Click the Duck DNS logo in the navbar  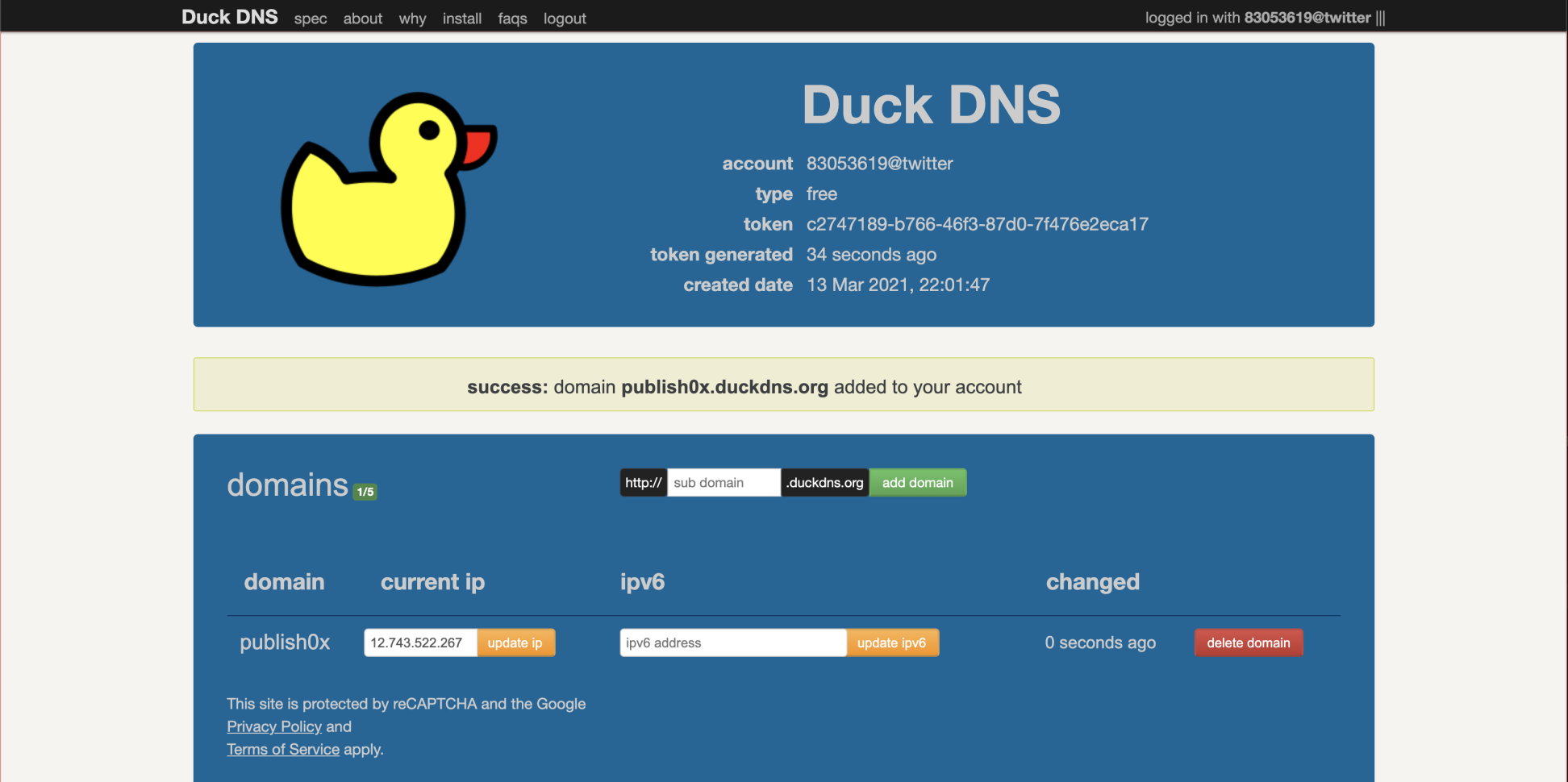coord(230,16)
